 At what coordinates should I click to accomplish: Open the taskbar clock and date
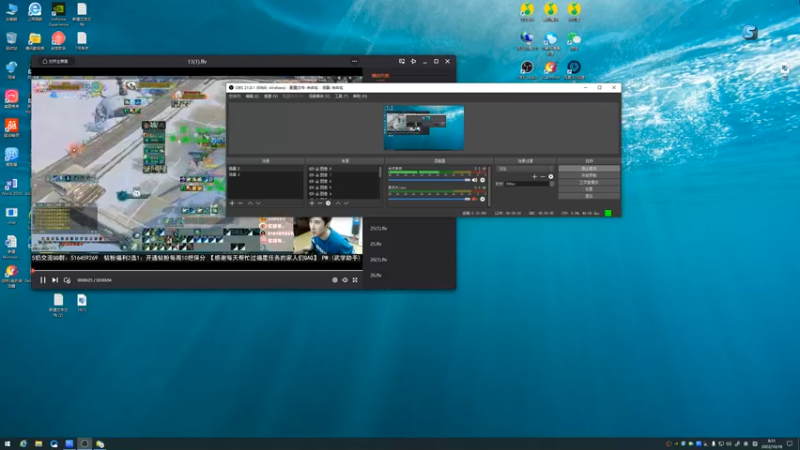(771, 444)
